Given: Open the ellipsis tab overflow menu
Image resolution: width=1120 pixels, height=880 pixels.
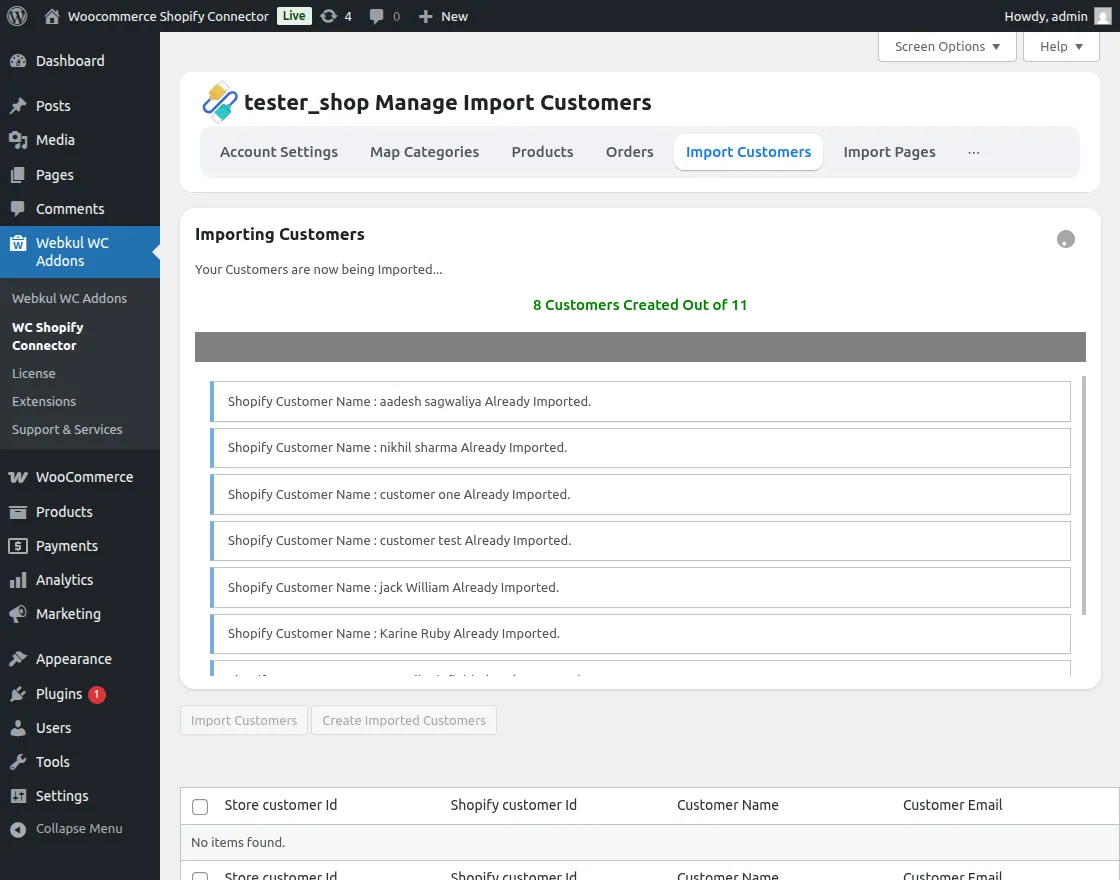Looking at the screenshot, I should [974, 151].
